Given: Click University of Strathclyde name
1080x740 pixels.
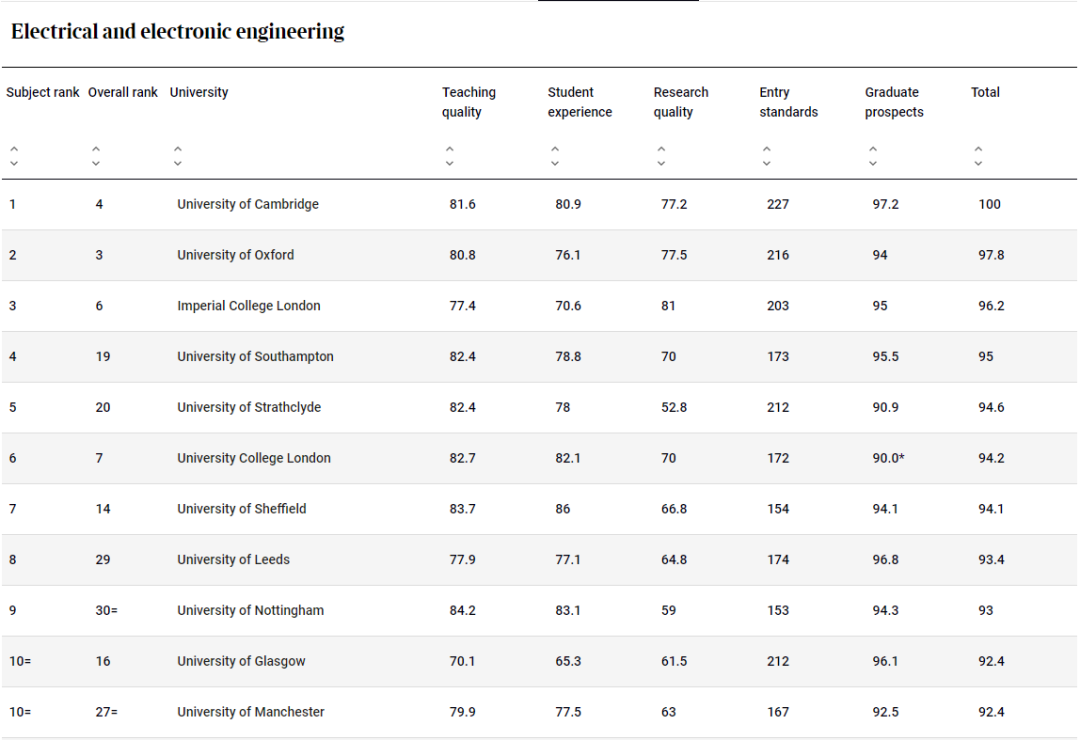Looking at the screenshot, I should click(249, 407).
